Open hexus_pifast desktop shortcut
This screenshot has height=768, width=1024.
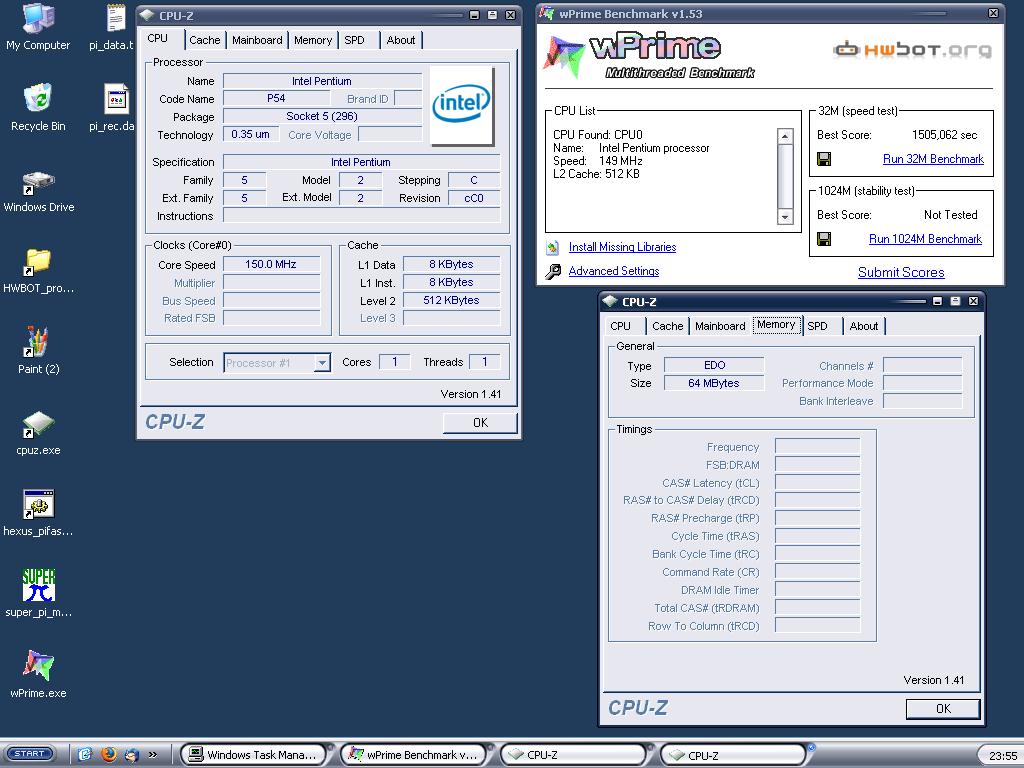pyautogui.click(x=38, y=513)
